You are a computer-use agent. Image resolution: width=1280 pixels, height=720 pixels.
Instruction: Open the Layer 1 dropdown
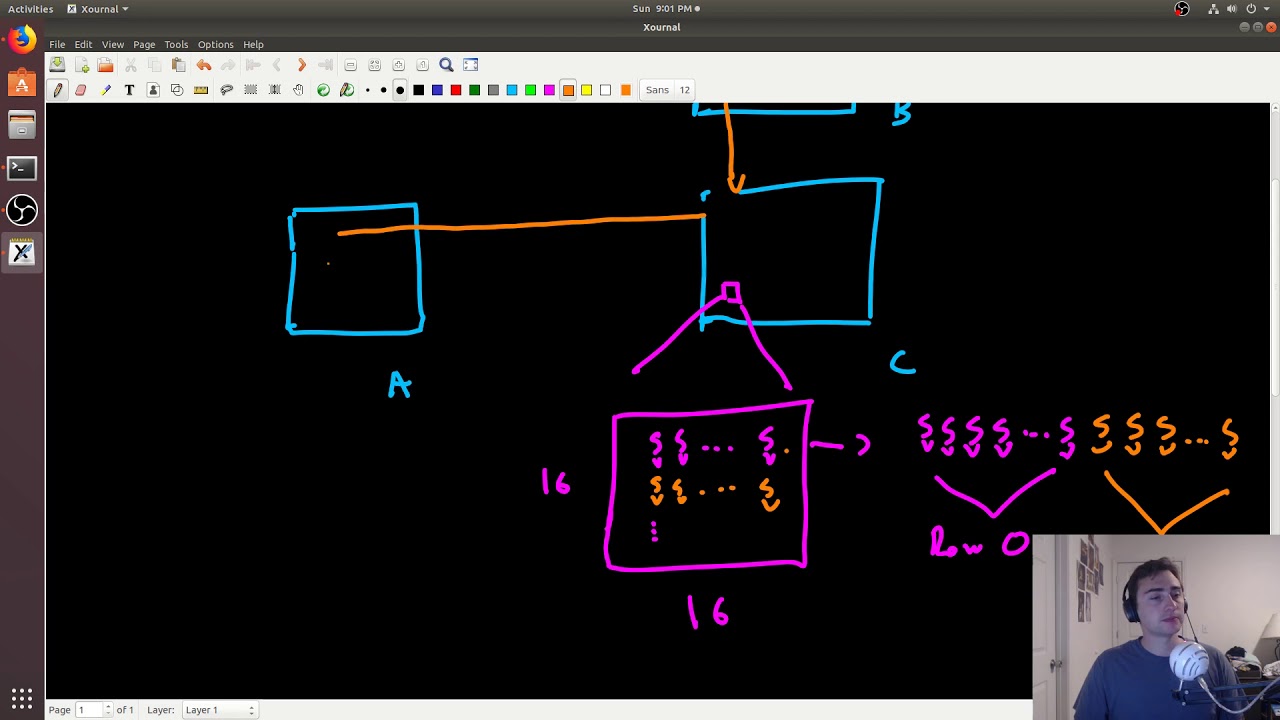click(x=219, y=710)
